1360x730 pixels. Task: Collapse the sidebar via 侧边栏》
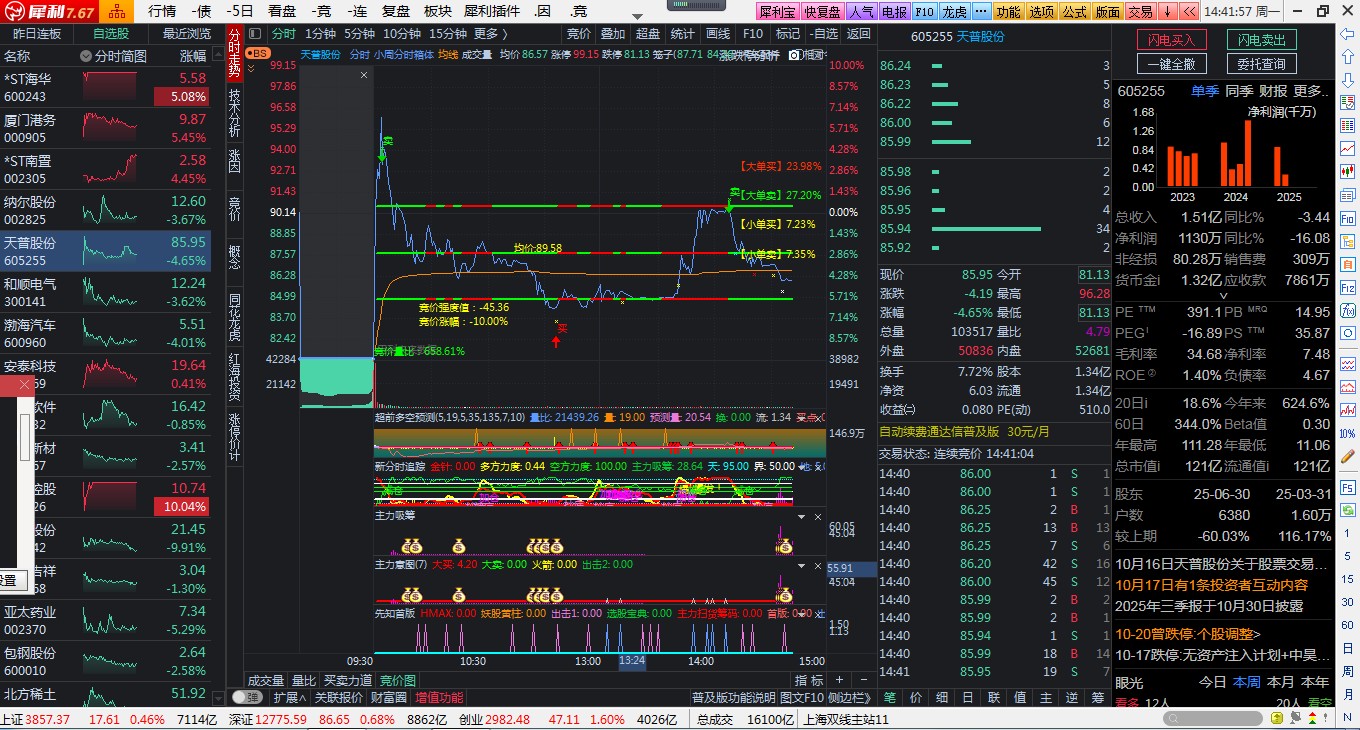[x=850, y=697]
